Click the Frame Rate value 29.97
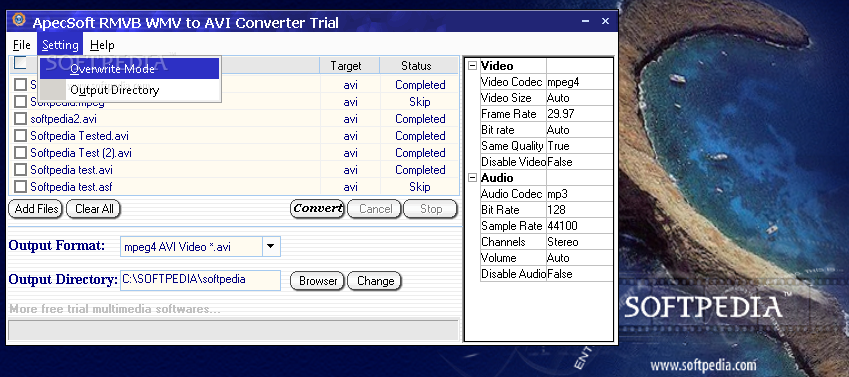The width and height of the screenshot is (849, 377). pyautogui.click(x=579, y=114)
